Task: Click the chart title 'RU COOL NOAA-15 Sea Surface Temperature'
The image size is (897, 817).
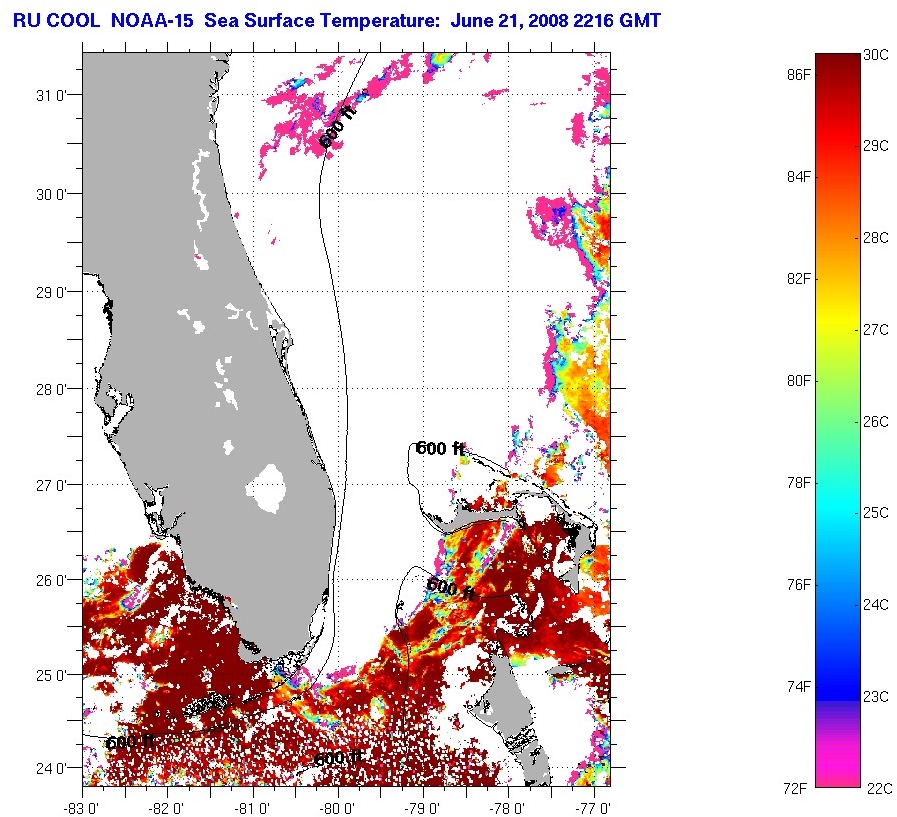Action: 227,21
